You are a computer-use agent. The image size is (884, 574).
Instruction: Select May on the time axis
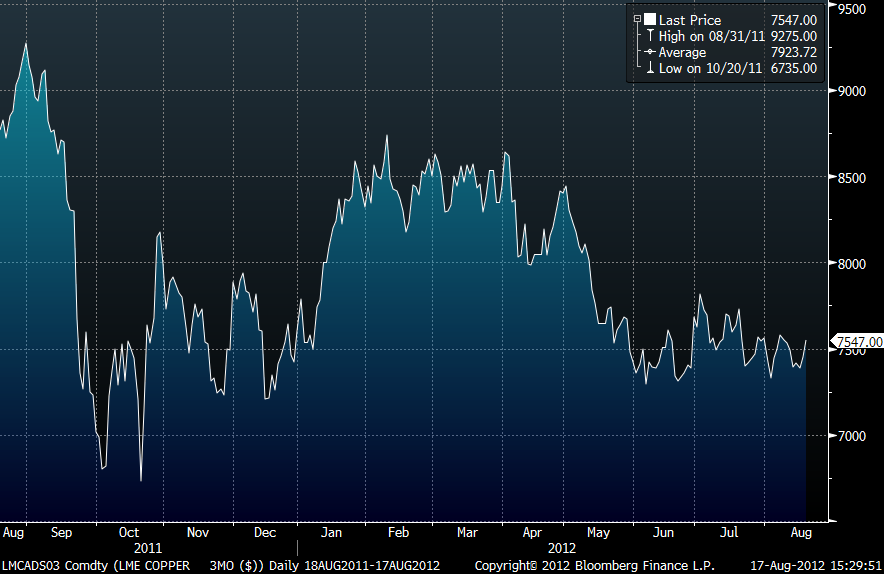coord(597,533)
